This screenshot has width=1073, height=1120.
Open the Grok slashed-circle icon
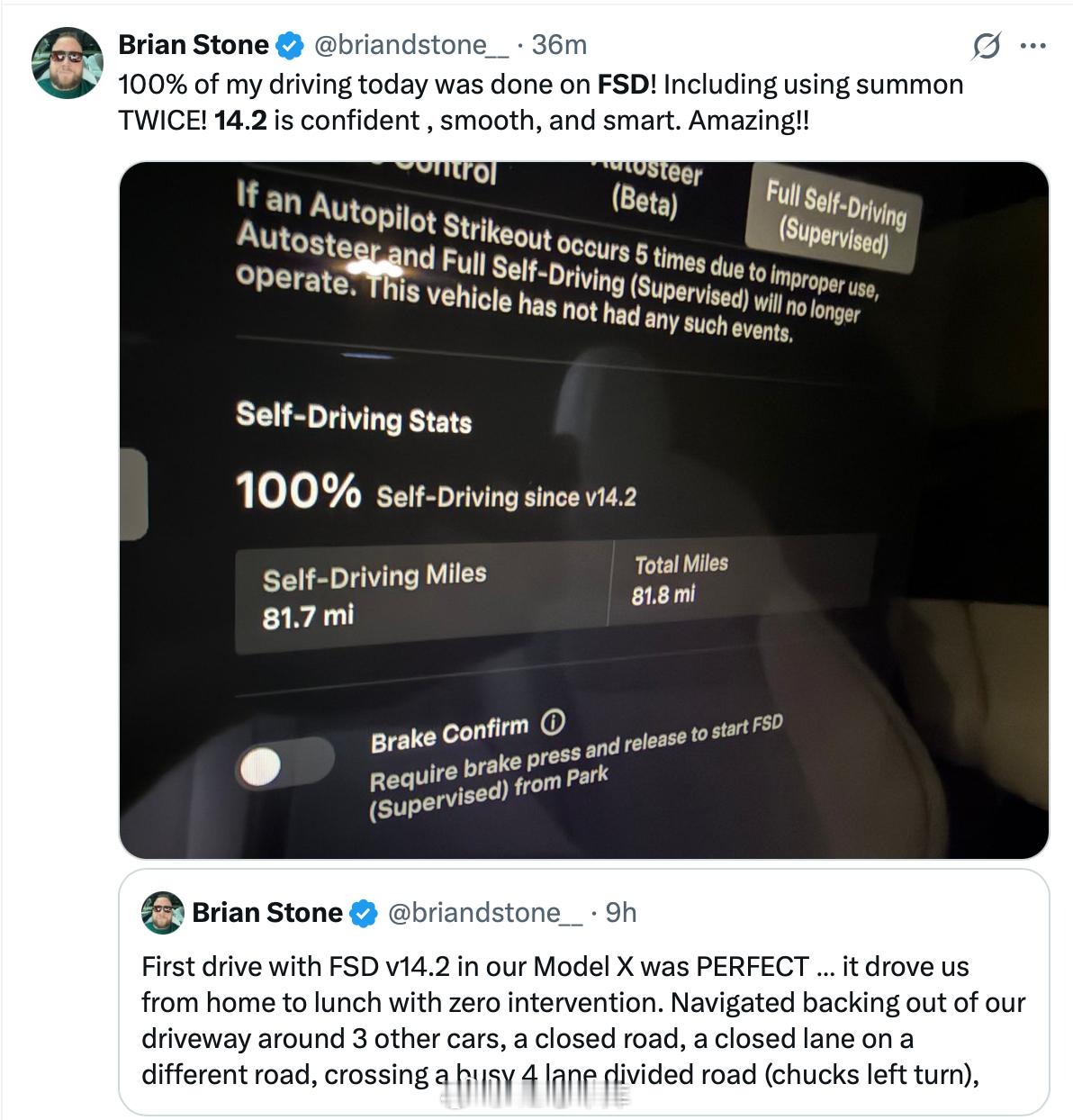(986, 45)
